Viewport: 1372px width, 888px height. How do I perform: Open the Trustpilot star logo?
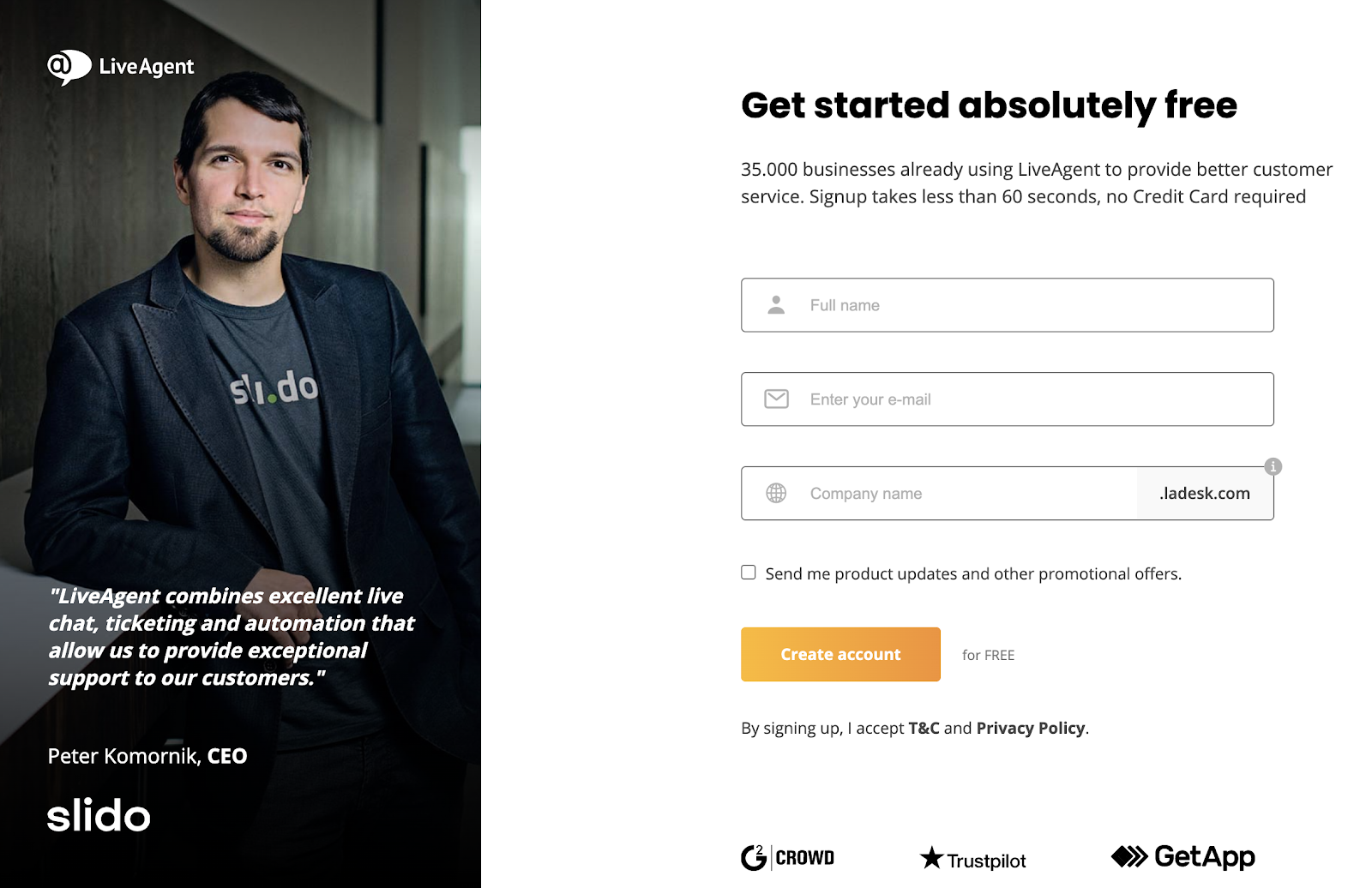[972, 859]
